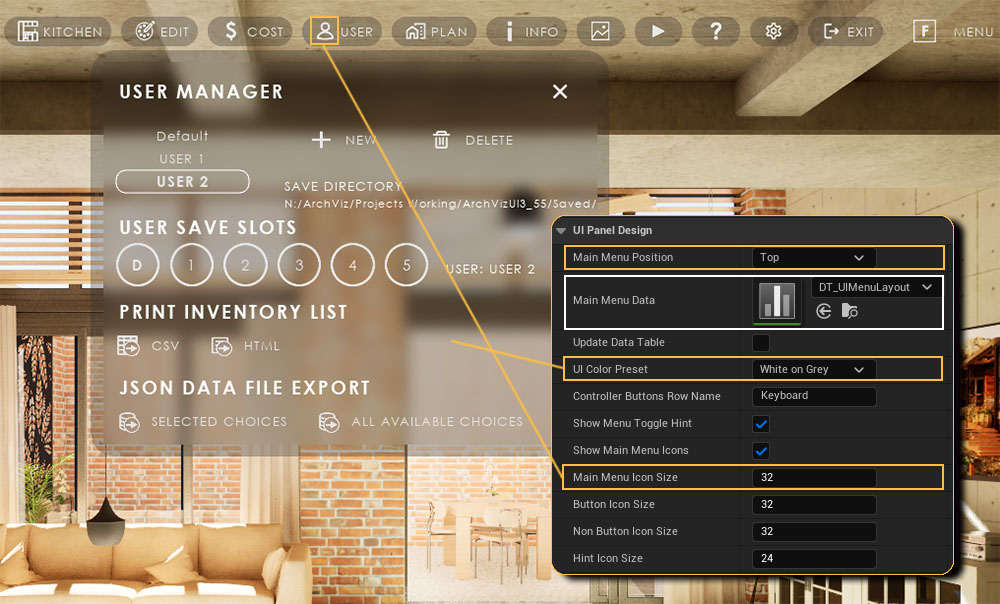
Task: Browse to asset in content browser icon
Action: pos(849,312)
